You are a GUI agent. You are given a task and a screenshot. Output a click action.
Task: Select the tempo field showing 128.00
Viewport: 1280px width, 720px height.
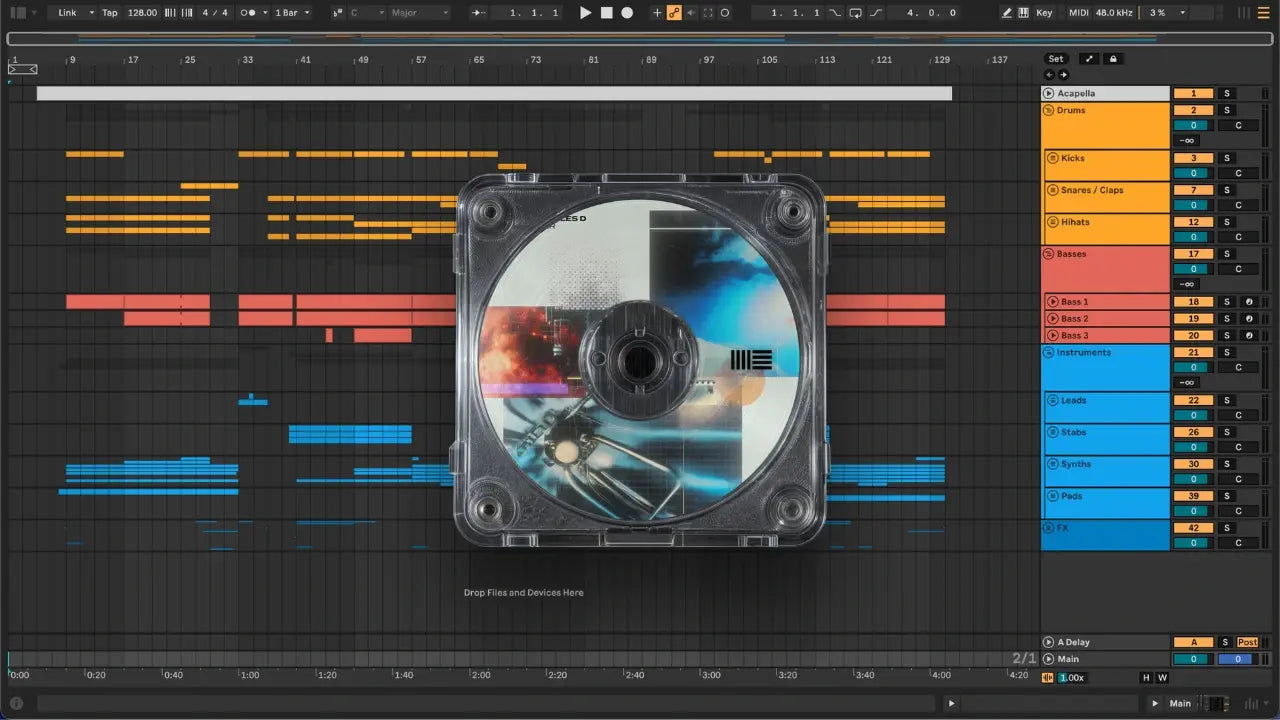tap(143, 13)
